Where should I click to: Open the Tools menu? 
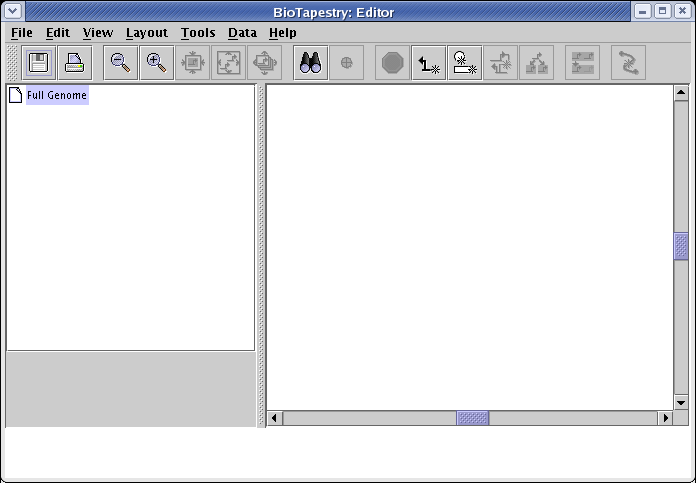[x=198, y=33]
